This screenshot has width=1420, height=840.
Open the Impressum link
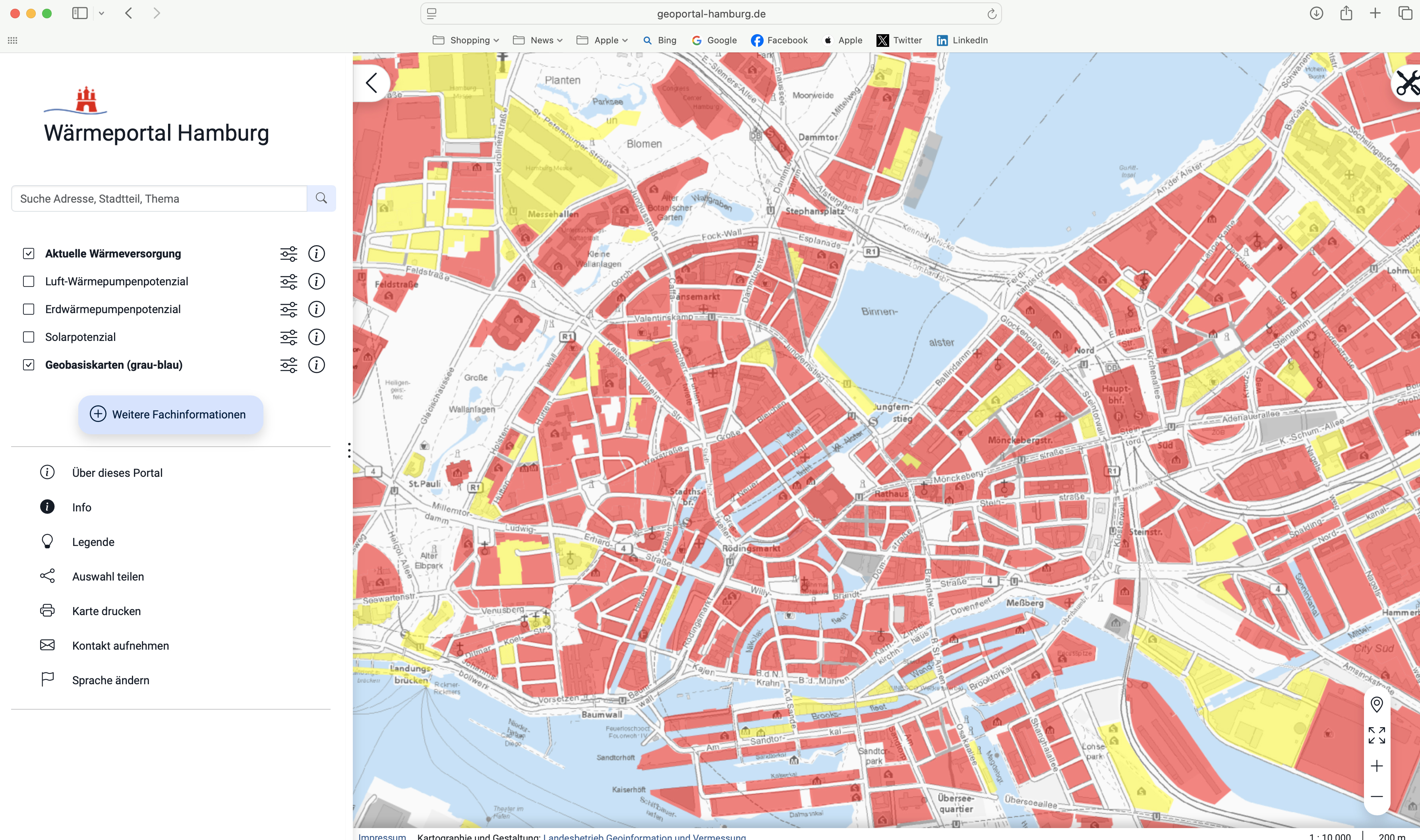pos(382,836)
